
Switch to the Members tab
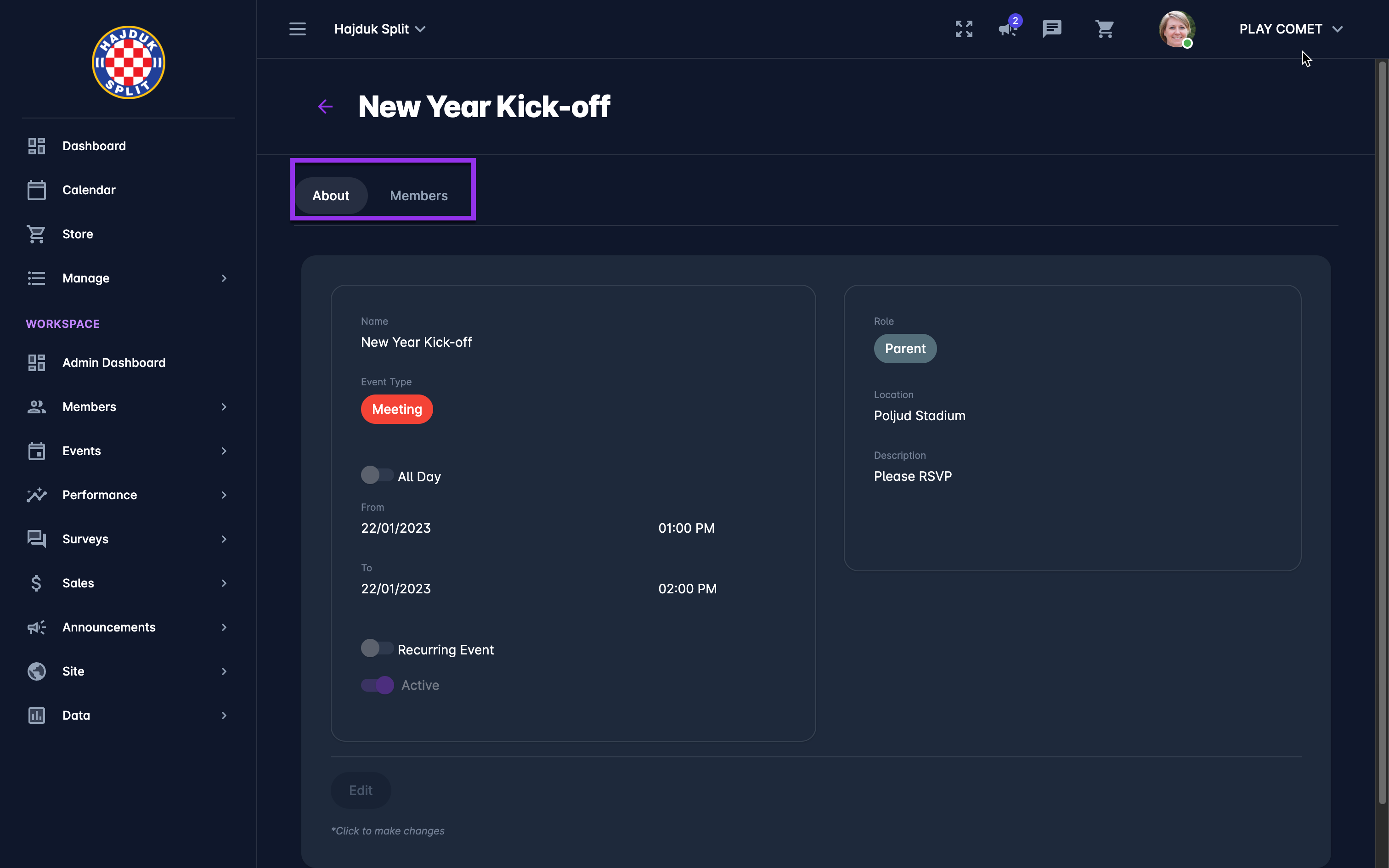tap(418, 196)
